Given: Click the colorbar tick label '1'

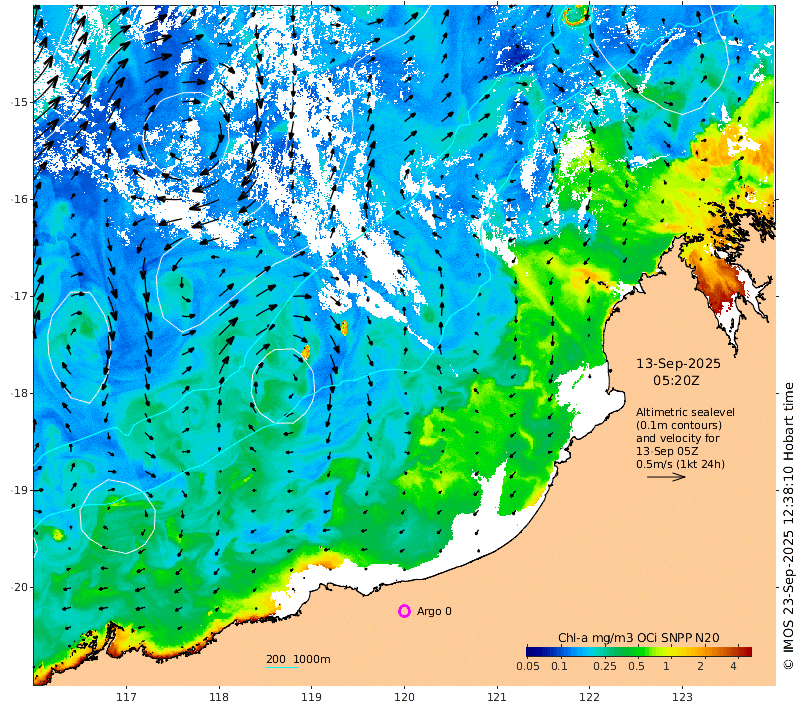Looking at the screenshot, I should click(666, 666).
